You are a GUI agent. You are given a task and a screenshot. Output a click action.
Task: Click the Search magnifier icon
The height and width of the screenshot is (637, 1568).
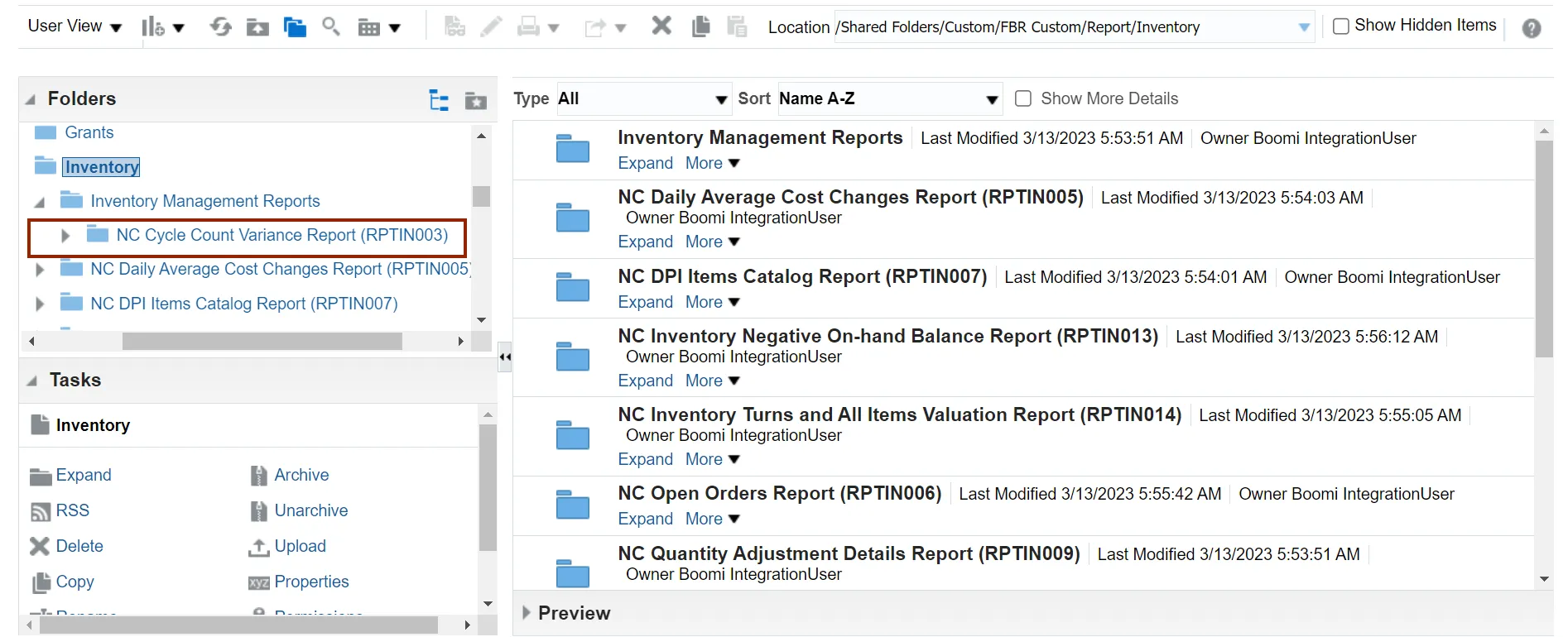331,27
